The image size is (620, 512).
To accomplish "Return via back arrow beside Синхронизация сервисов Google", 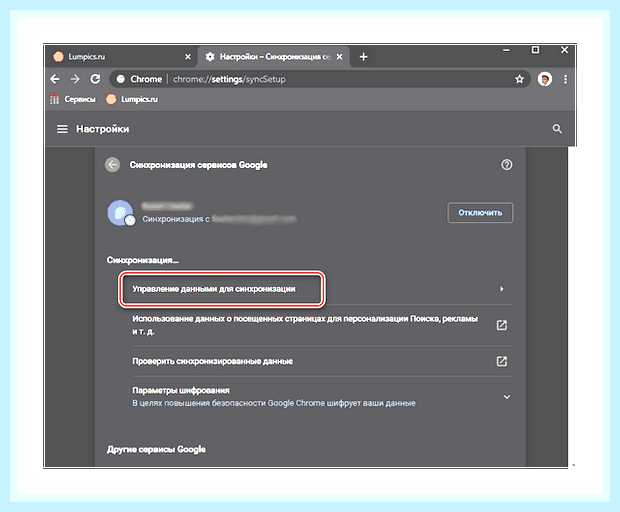I will (113, 165).
